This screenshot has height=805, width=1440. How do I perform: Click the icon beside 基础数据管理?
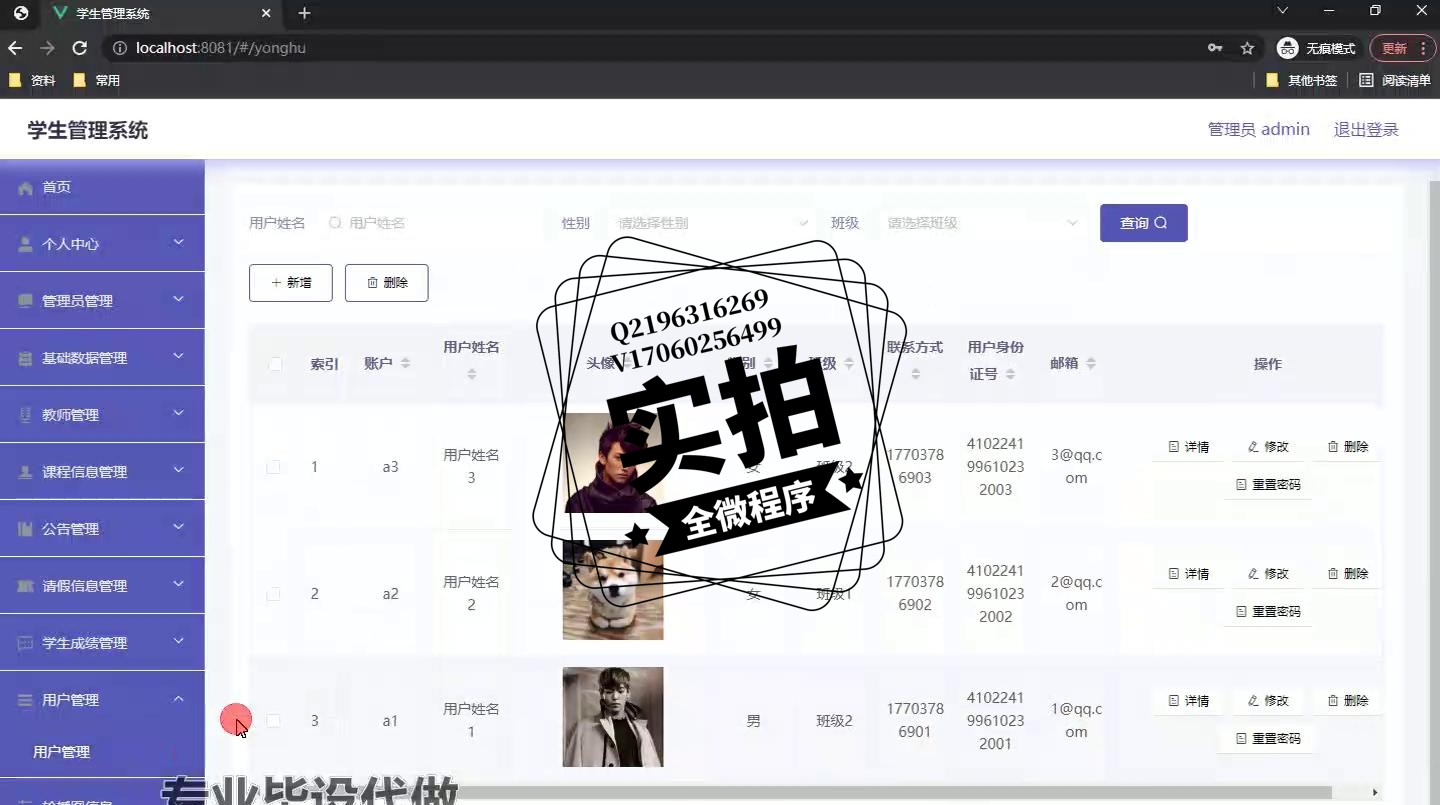click(x=26, y=358)
